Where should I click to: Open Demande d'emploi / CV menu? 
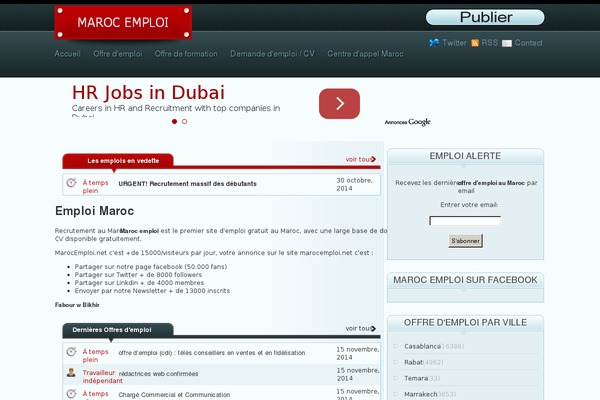[272, 54]
